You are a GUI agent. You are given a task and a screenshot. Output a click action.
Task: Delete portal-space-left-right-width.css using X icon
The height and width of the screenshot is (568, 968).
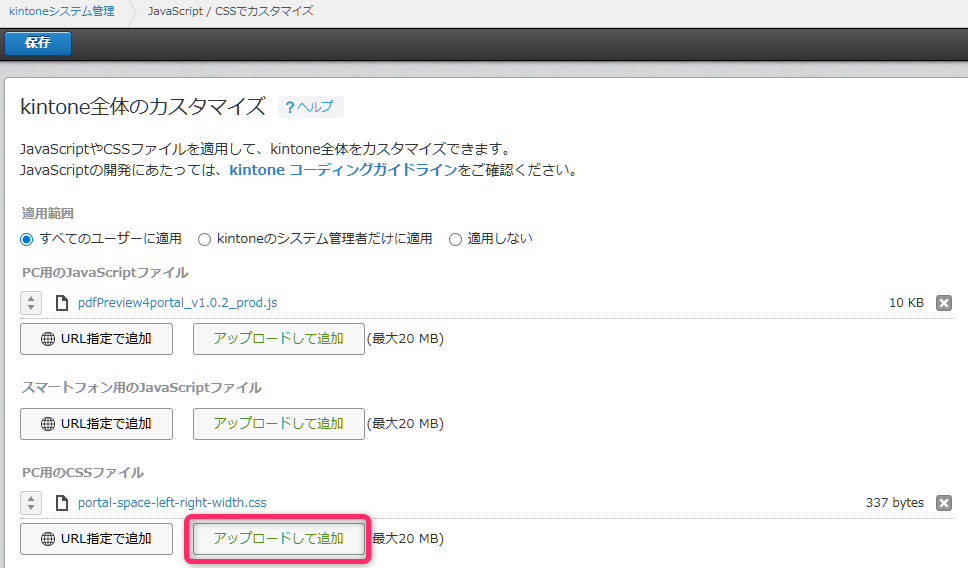click(x=943, y=503)
